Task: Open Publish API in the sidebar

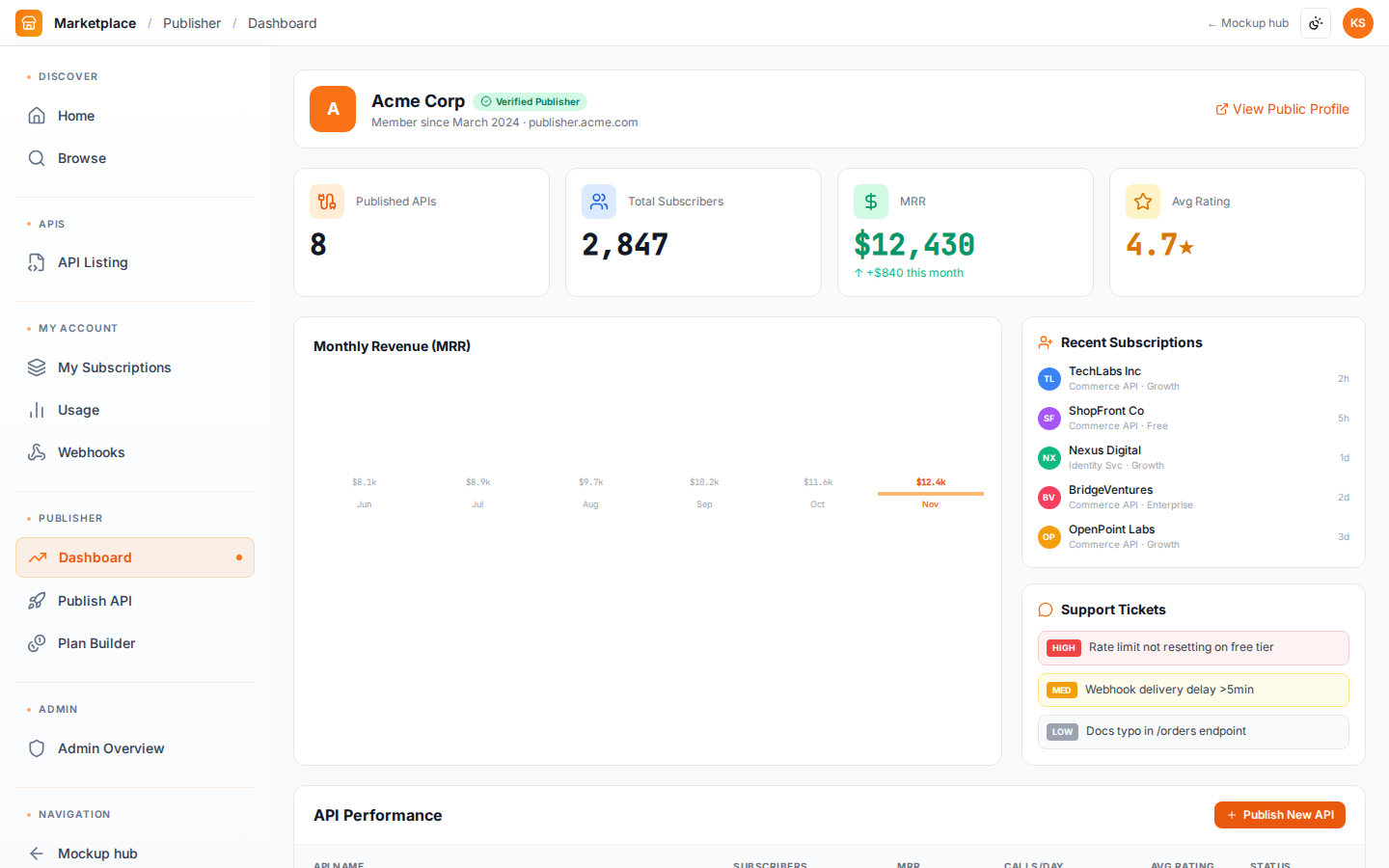Action: [x=135, y=601]
